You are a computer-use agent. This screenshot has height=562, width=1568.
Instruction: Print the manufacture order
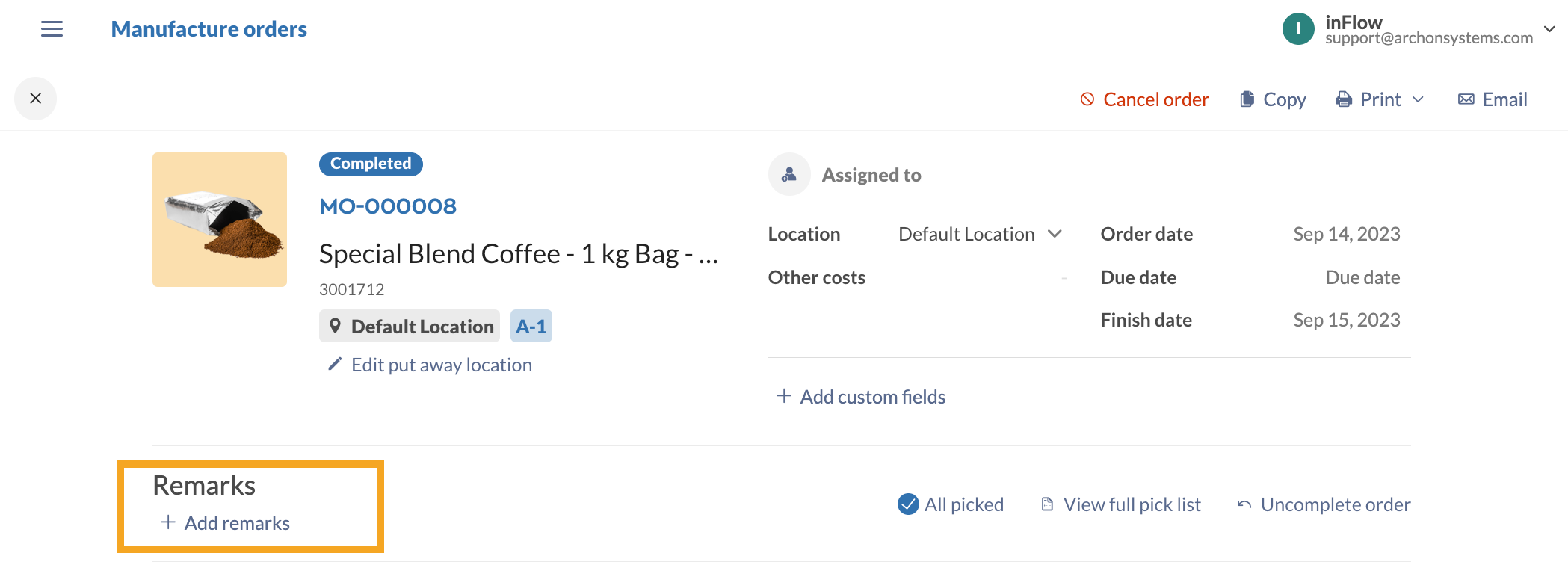[1369, 99]
